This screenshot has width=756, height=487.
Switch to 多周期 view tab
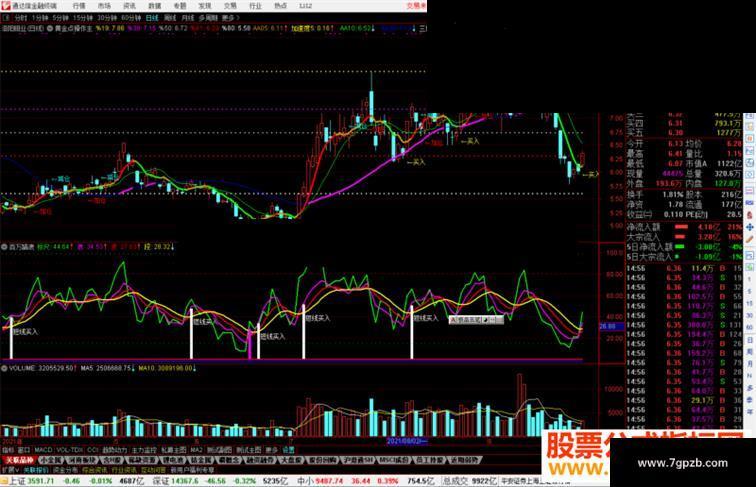point(208,18)
